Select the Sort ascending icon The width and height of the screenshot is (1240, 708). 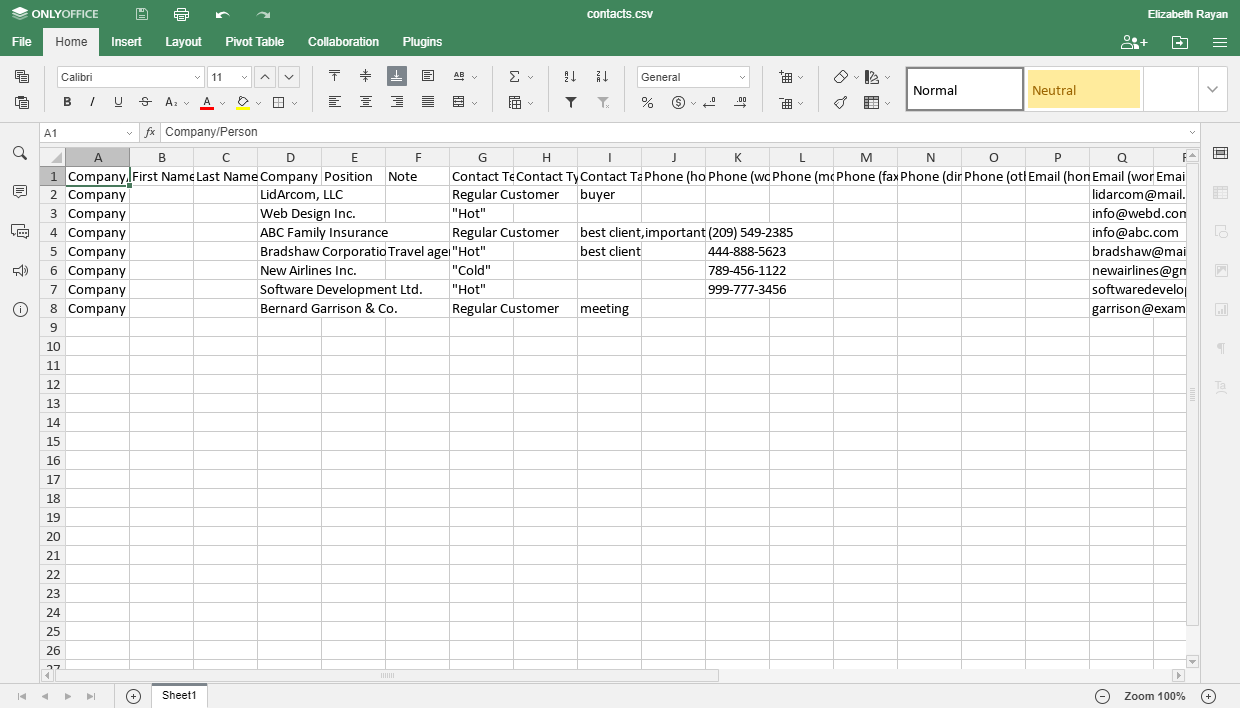click(571, 75)
